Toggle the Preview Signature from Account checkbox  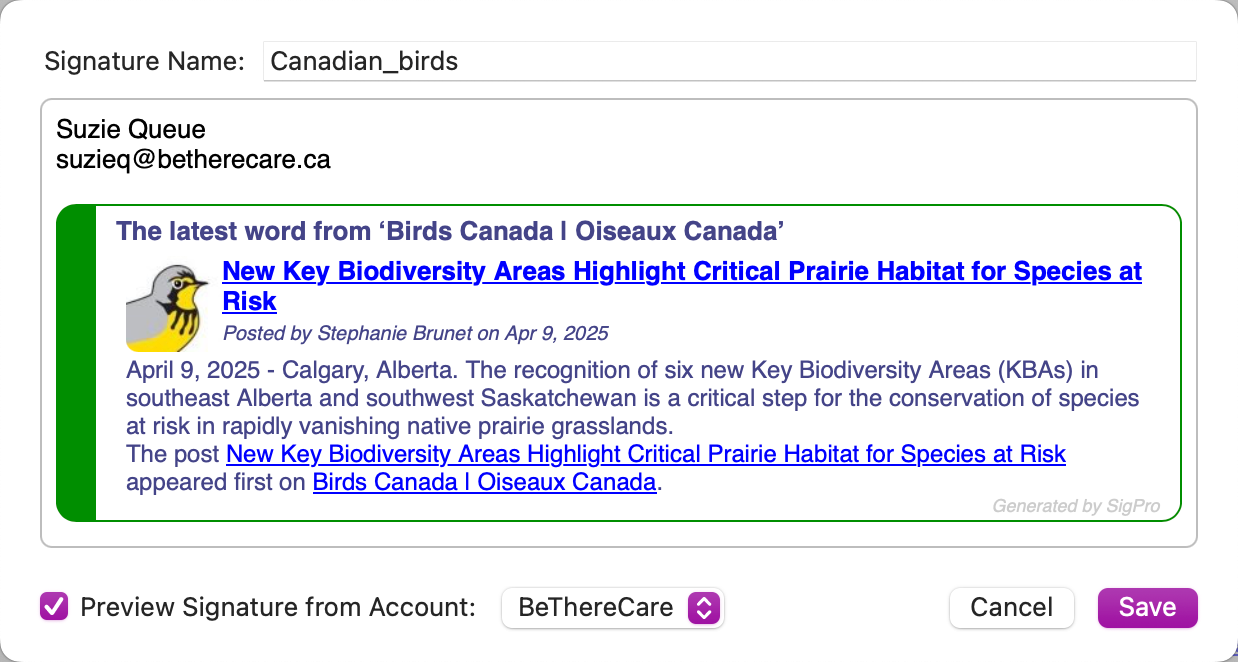pos(54,607)
